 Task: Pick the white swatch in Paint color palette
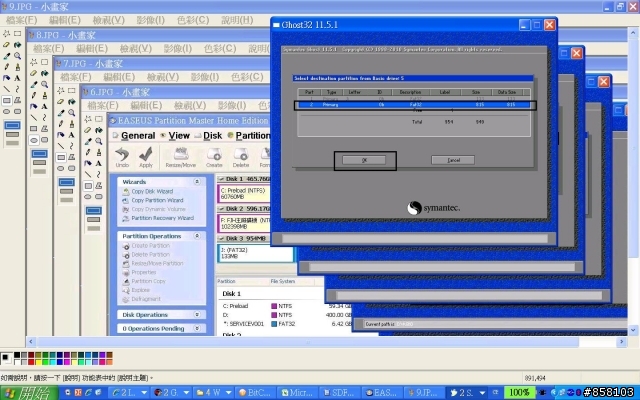pos(17,362)
